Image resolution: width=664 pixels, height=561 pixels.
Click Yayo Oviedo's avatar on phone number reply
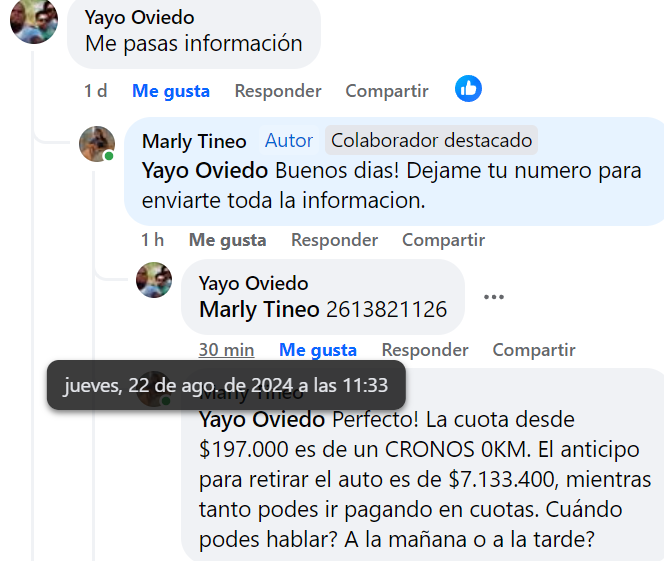pyautogui.click(x=154, y=280)
